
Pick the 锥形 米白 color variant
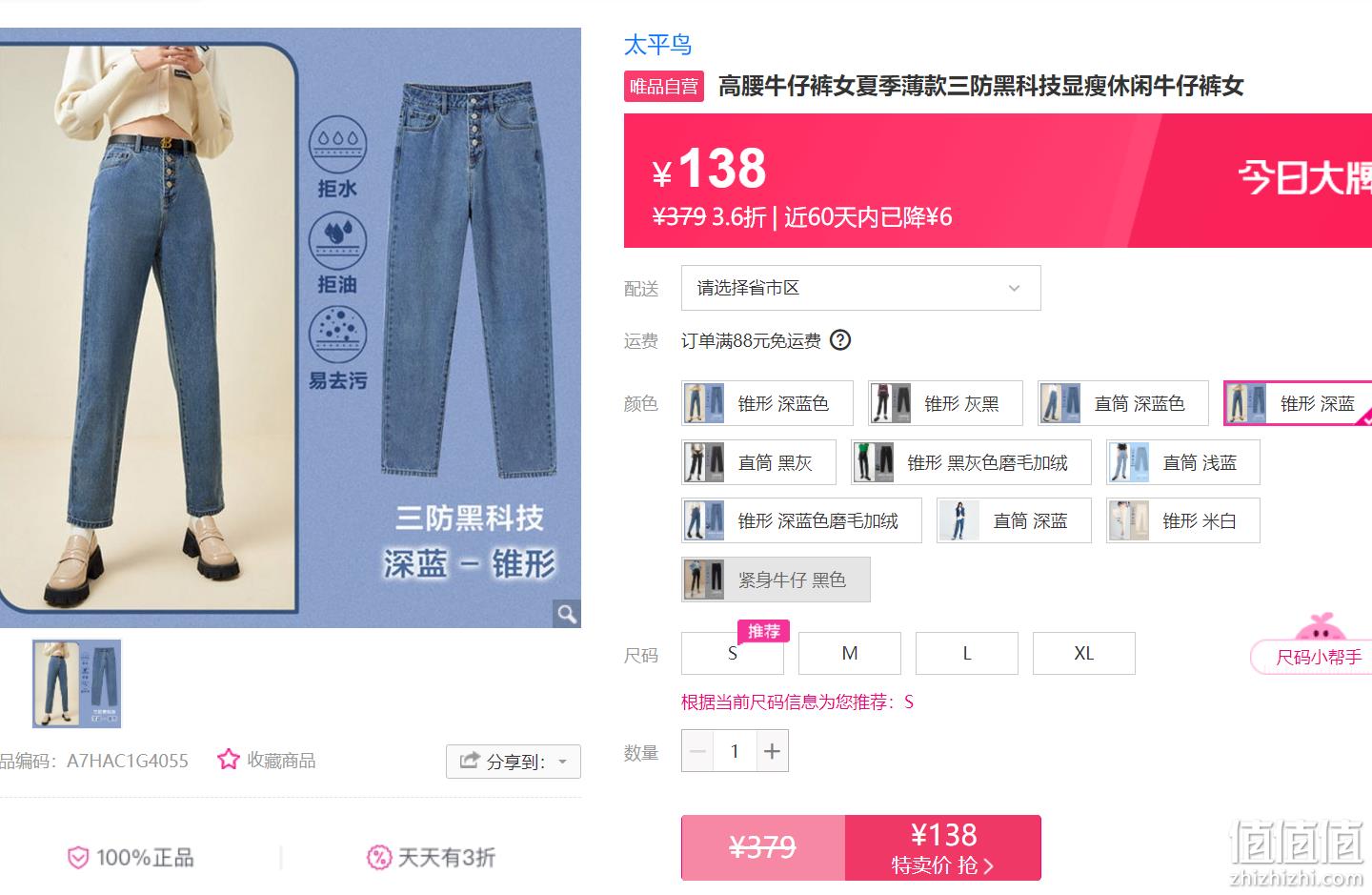tap(1182, 520)
